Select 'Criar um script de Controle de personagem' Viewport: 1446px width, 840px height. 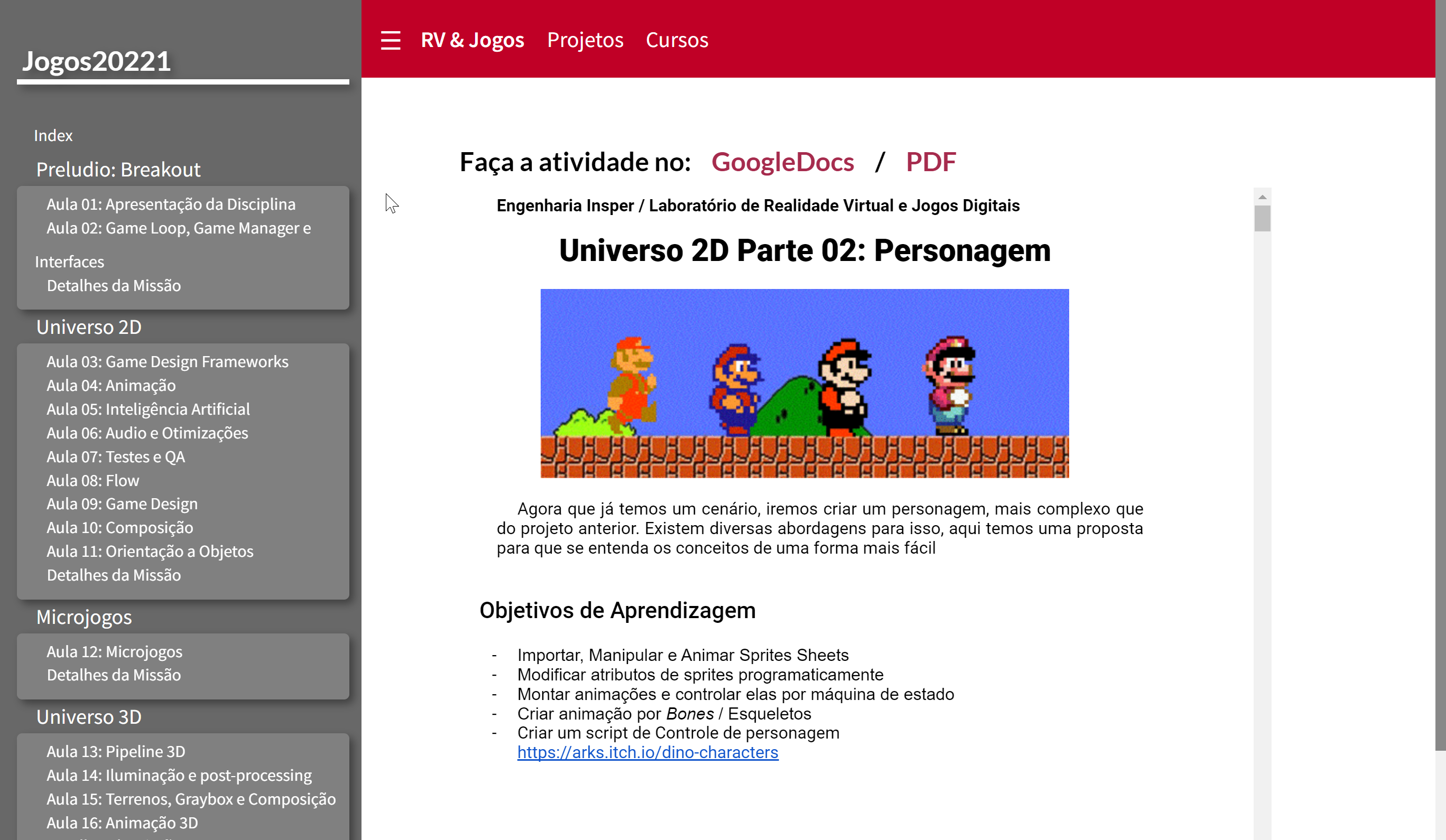click(678, 733)
